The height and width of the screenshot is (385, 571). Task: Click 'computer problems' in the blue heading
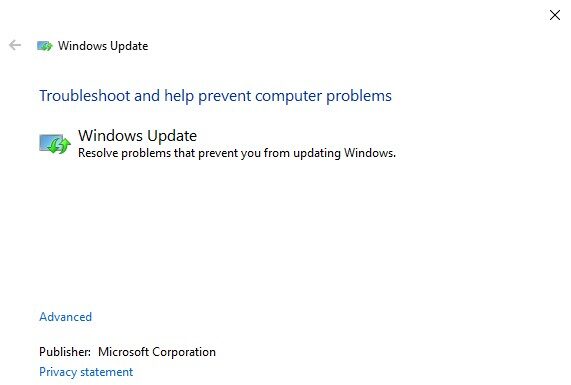pyautogui.click(x=323, y=96)
